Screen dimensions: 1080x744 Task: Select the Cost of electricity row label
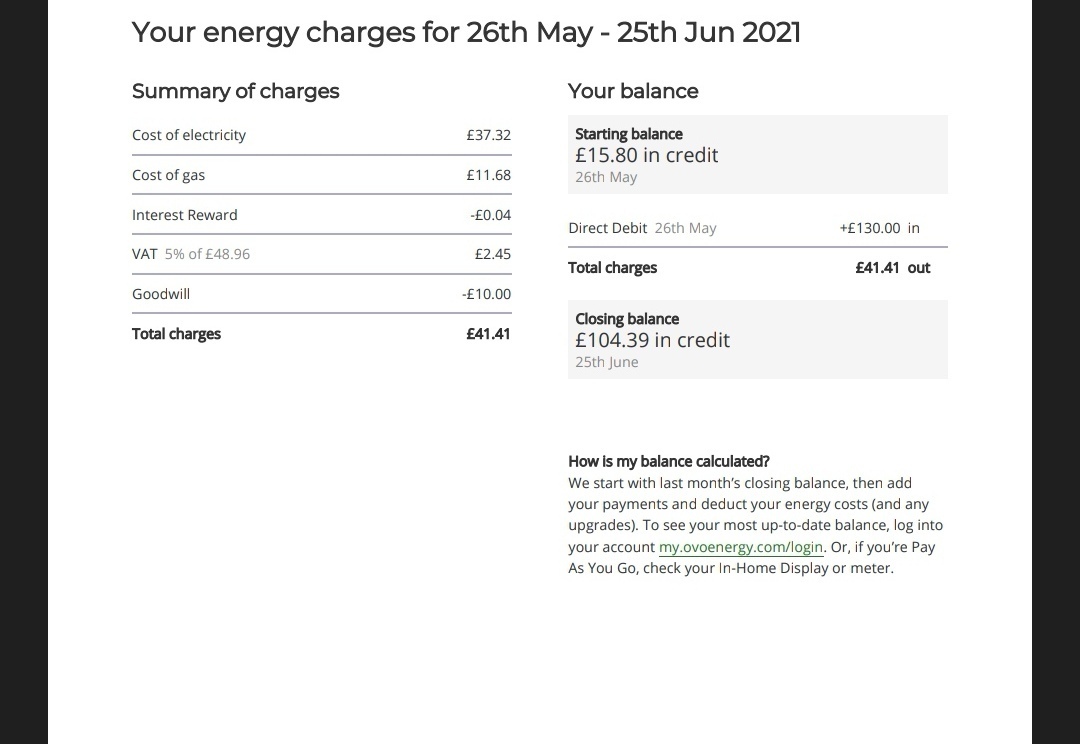click(189, 135)
